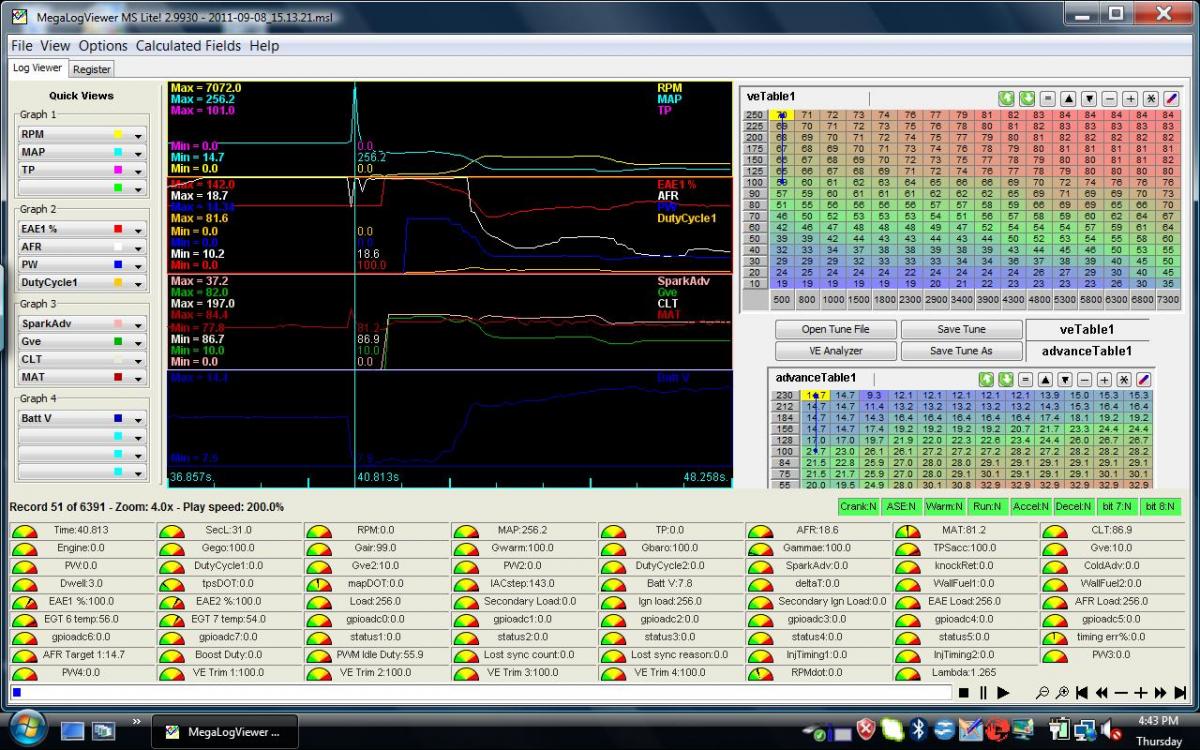Zoom in the graph with magnifier plus
Screen dimensions: 1200x750
coord(1062,692)
